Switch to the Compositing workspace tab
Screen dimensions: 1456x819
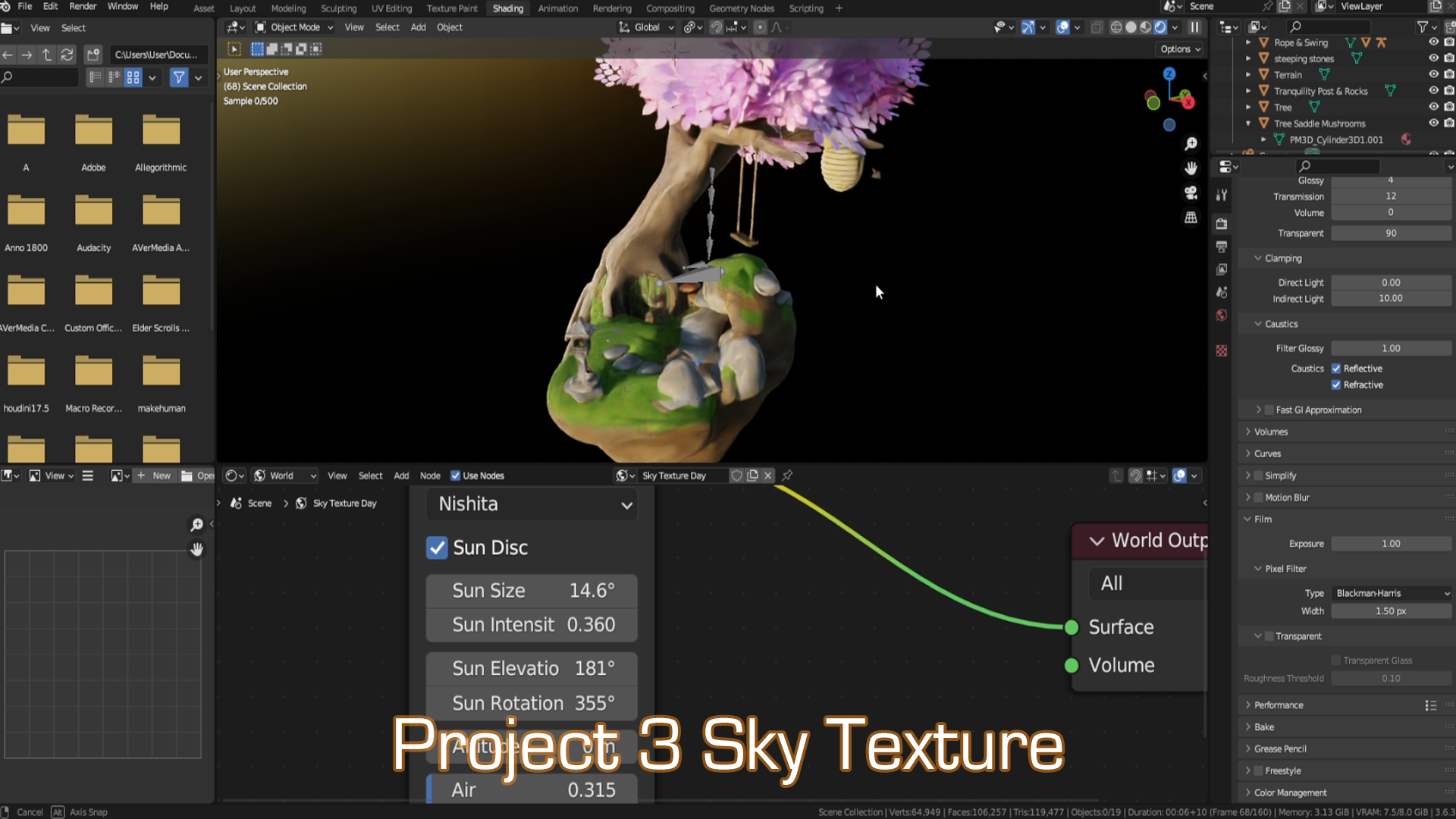(670, 8)
